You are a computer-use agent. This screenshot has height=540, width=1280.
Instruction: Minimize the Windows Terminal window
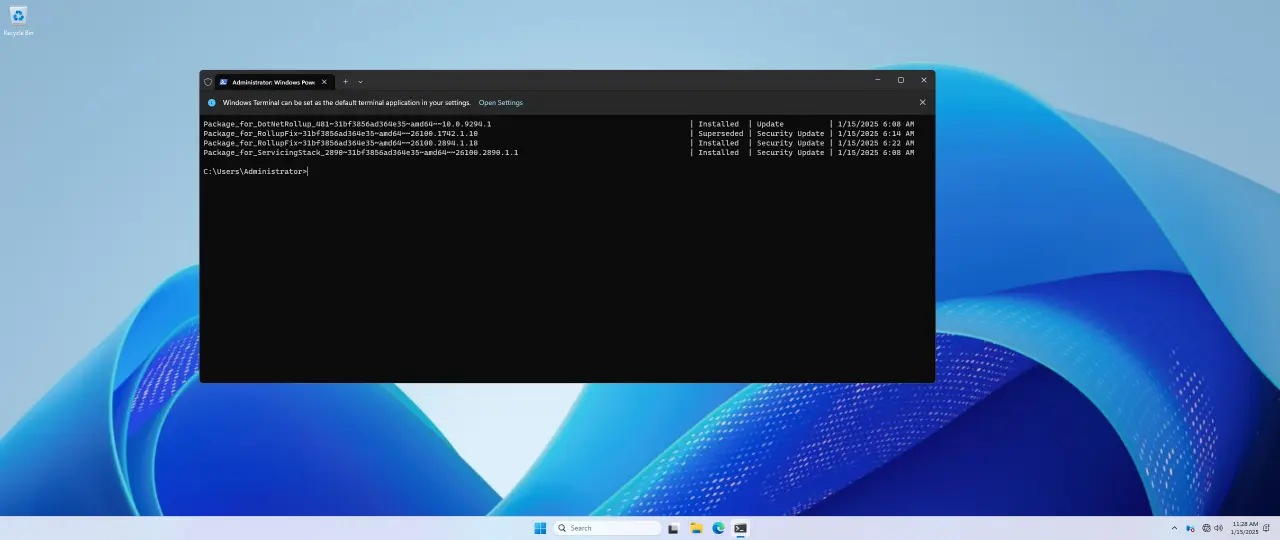877,80
